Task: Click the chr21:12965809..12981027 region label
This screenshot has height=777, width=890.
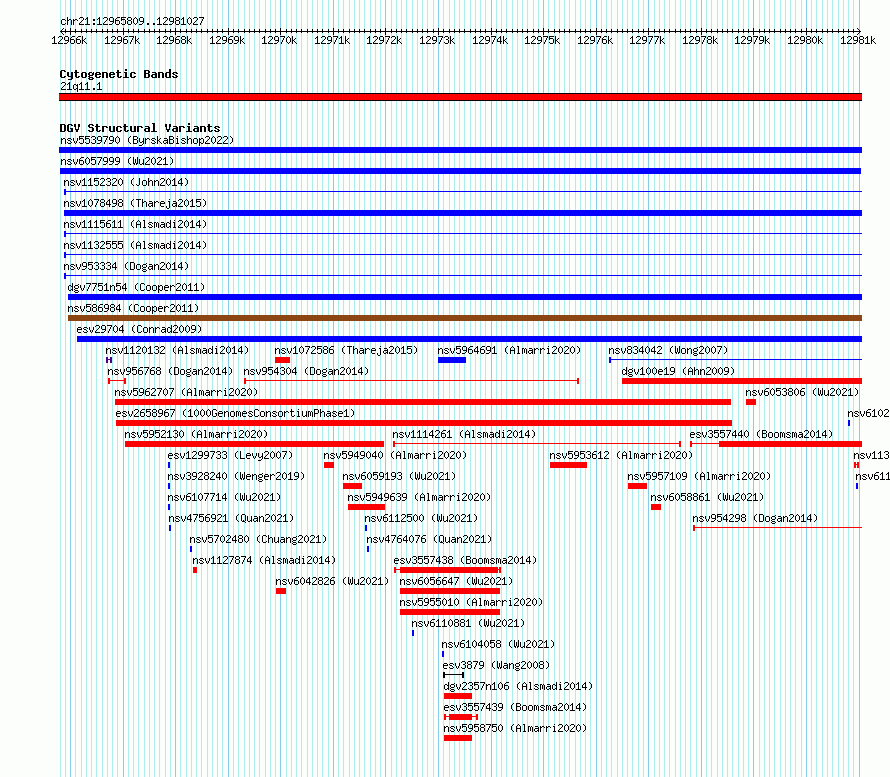Action: [x=132, y=21]
